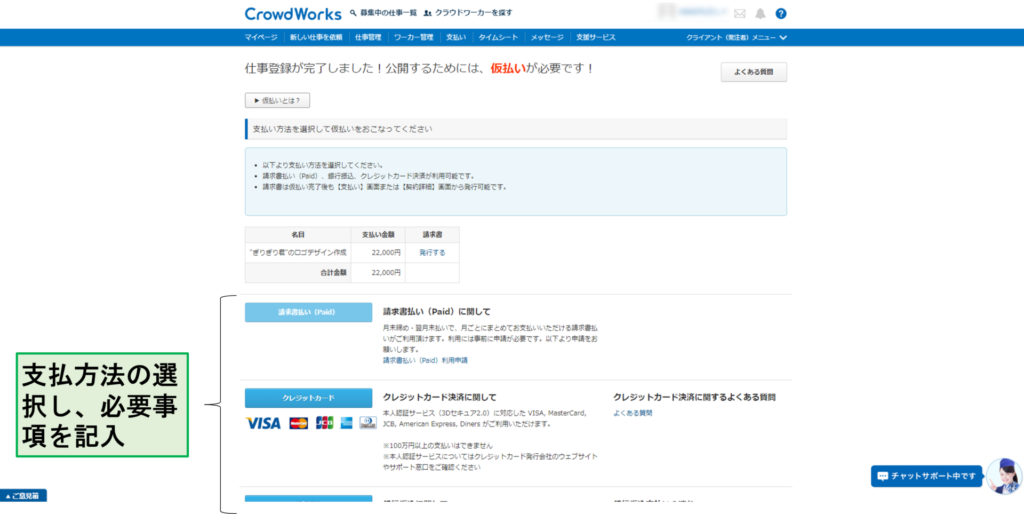
Task: Click the 支払い金額 column header
Action: pyautogui.click(x=378, y=234)
